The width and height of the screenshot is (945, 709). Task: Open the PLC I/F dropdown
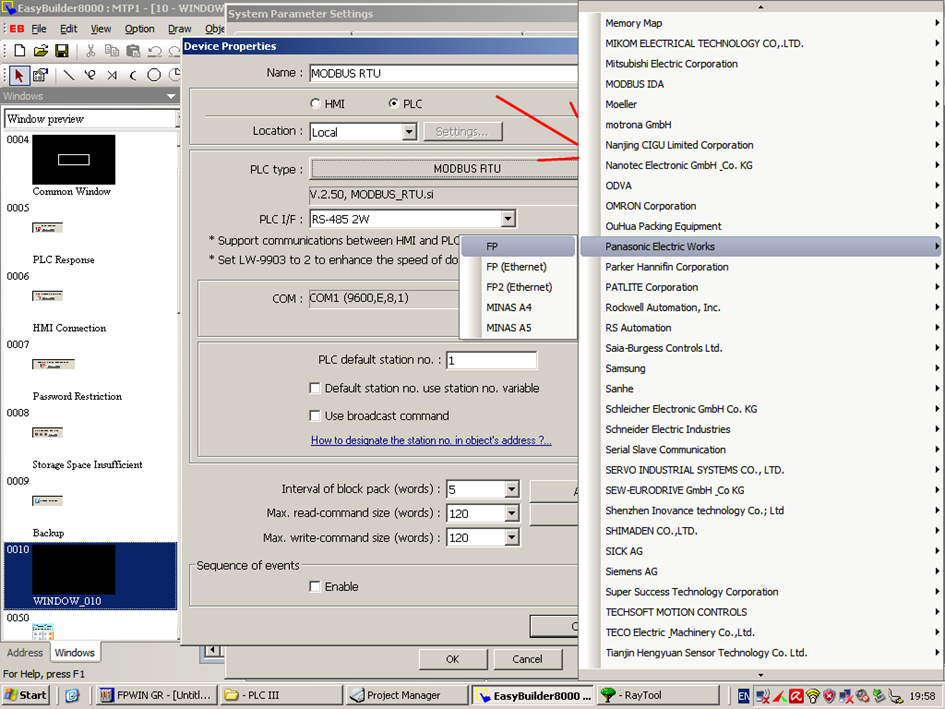pos(507,218)
